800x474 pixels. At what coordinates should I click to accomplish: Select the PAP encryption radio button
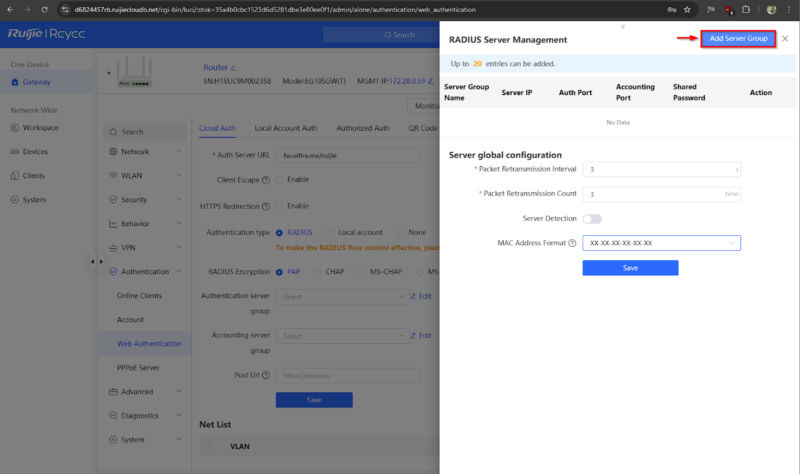[x=280, y=271]
